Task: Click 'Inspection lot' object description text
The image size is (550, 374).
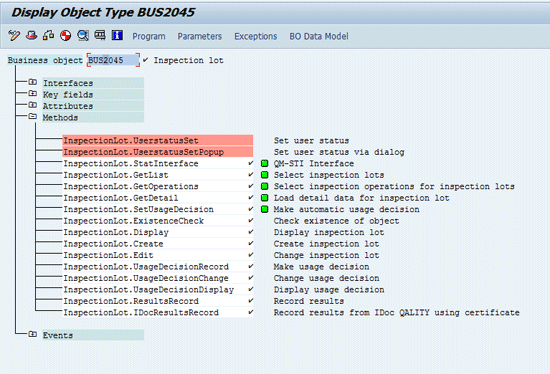Action: 188,60
